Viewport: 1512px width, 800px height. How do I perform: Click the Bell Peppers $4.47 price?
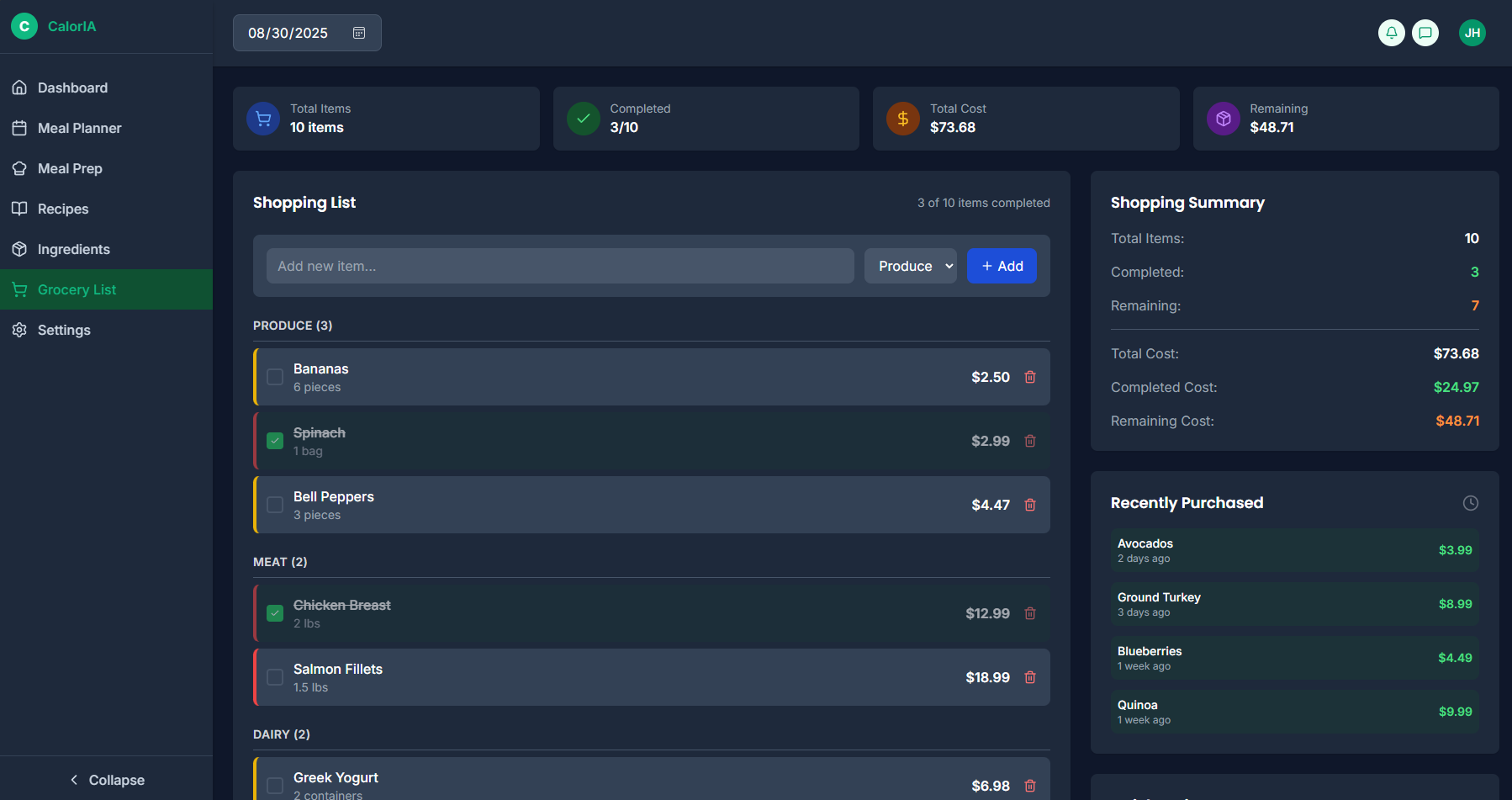(x=991, y=505)
